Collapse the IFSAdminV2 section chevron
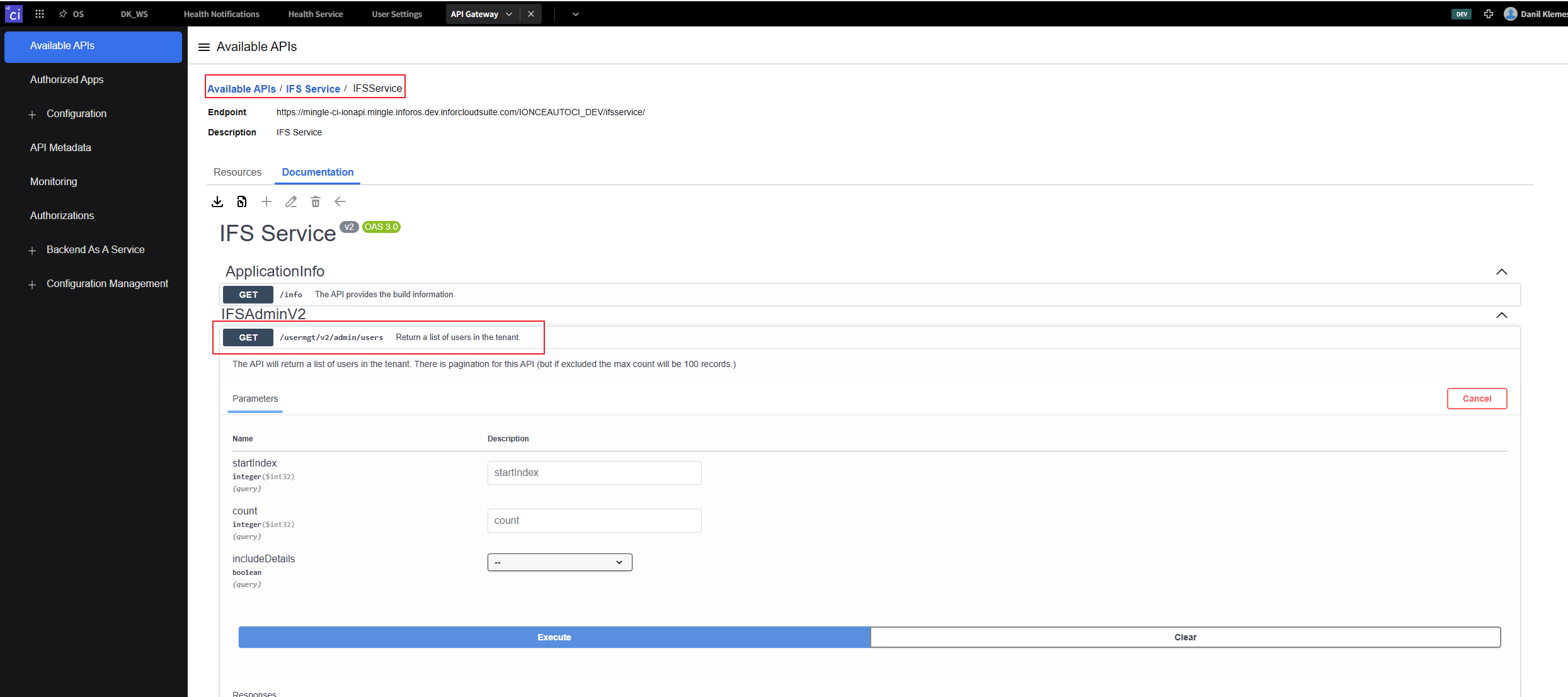Screen dimensions: 1568x697 1501,315
